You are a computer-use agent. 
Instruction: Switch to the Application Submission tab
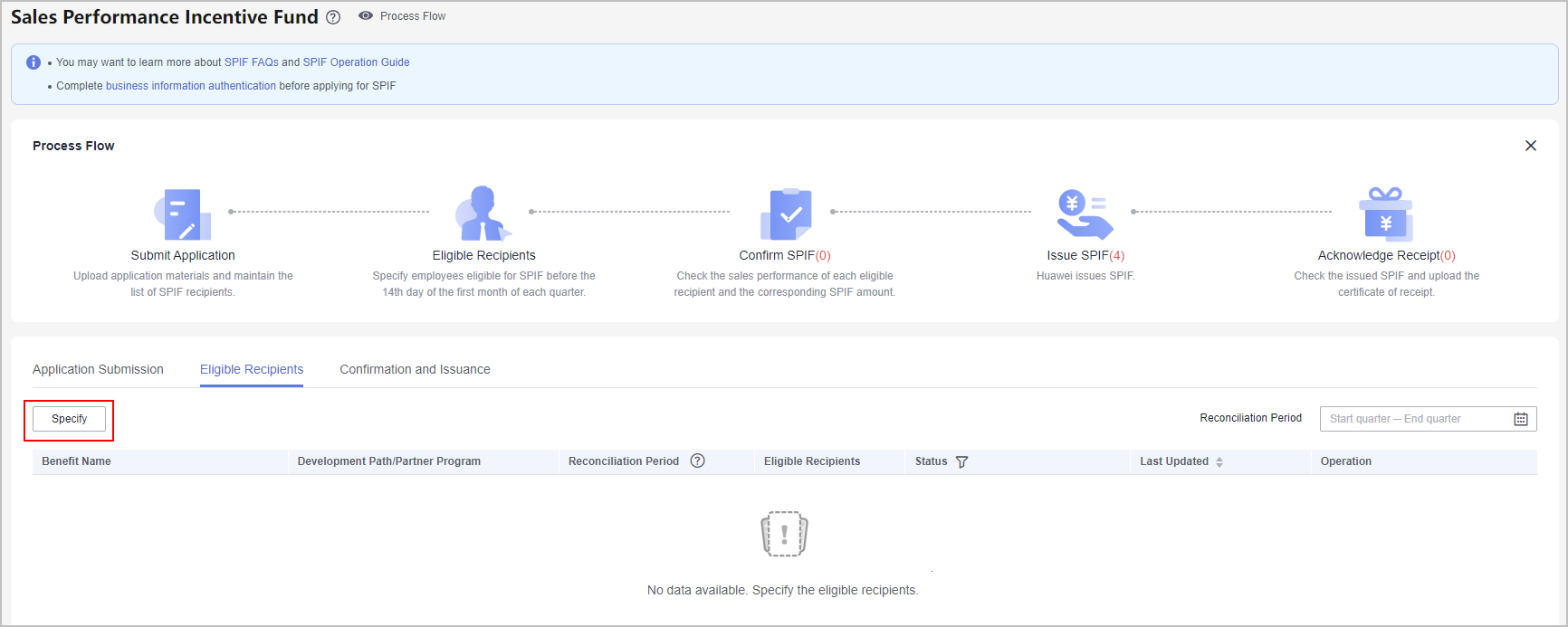click(98, 369)
